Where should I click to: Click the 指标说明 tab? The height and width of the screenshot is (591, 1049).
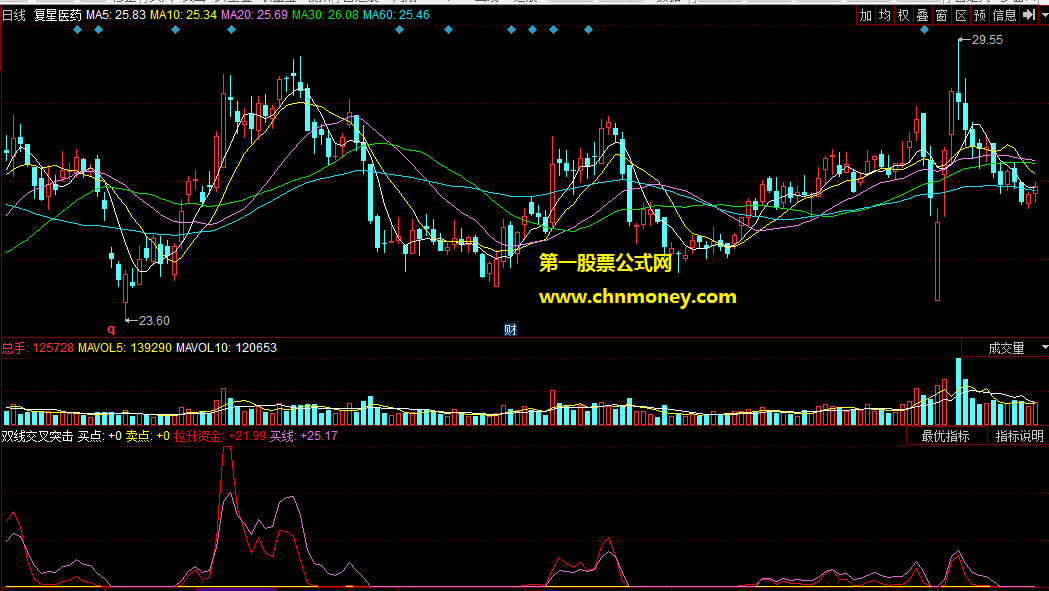click(x=1019, y=436)
